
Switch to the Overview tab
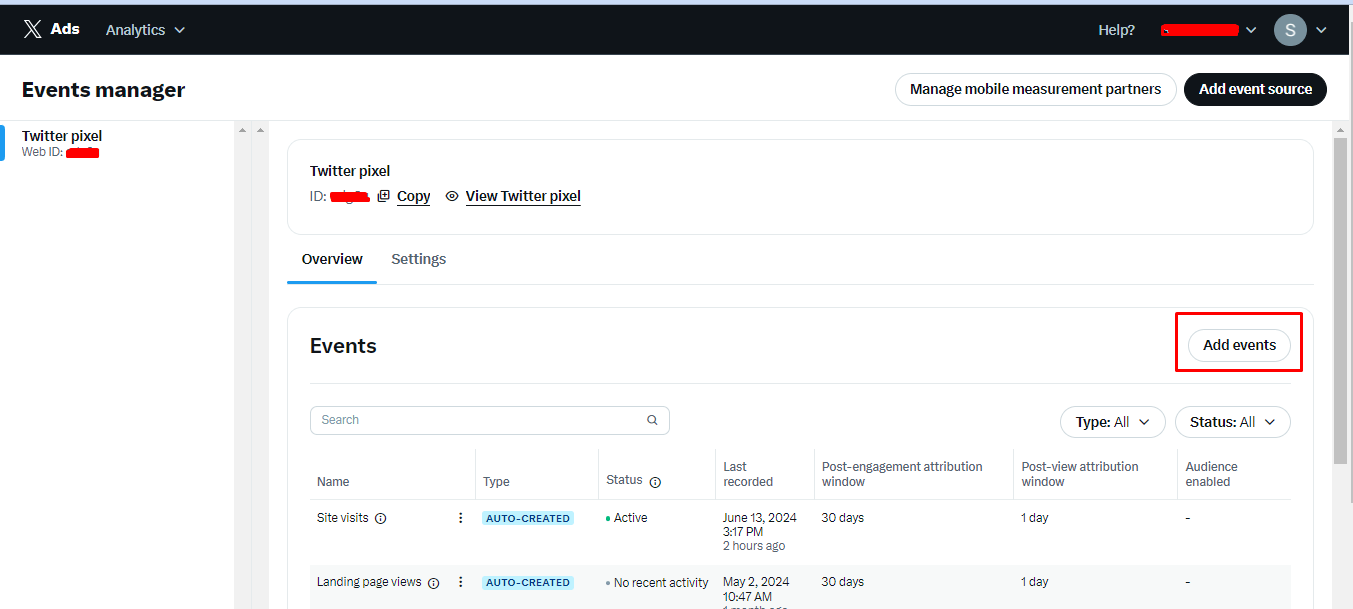click(x=332, y=259)
